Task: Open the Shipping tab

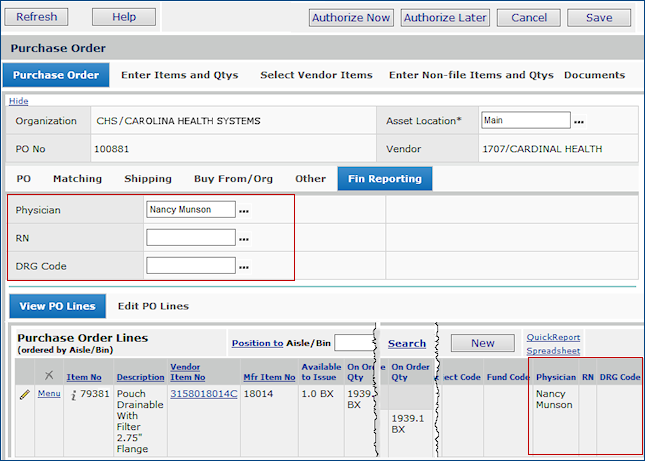Action: 147,179
